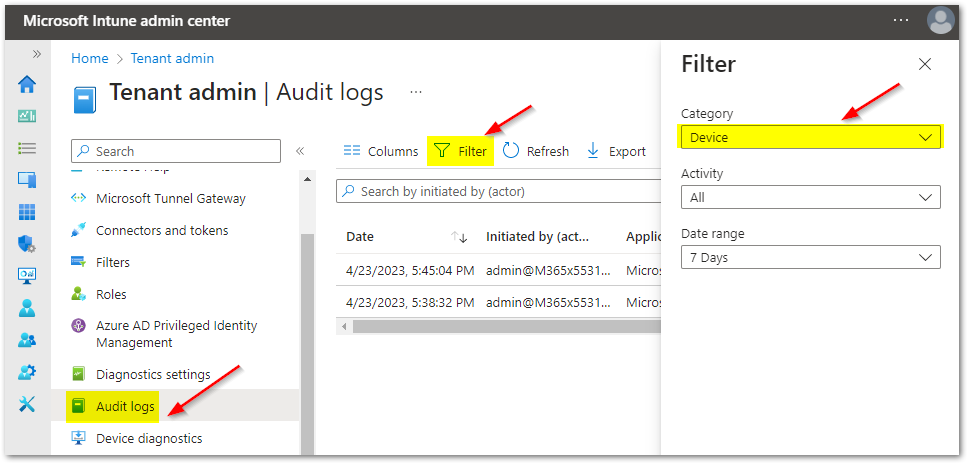This screenshot has height=464, width=968.
Task: Click the Device diagnostics monitor icon
Action: 78,438
